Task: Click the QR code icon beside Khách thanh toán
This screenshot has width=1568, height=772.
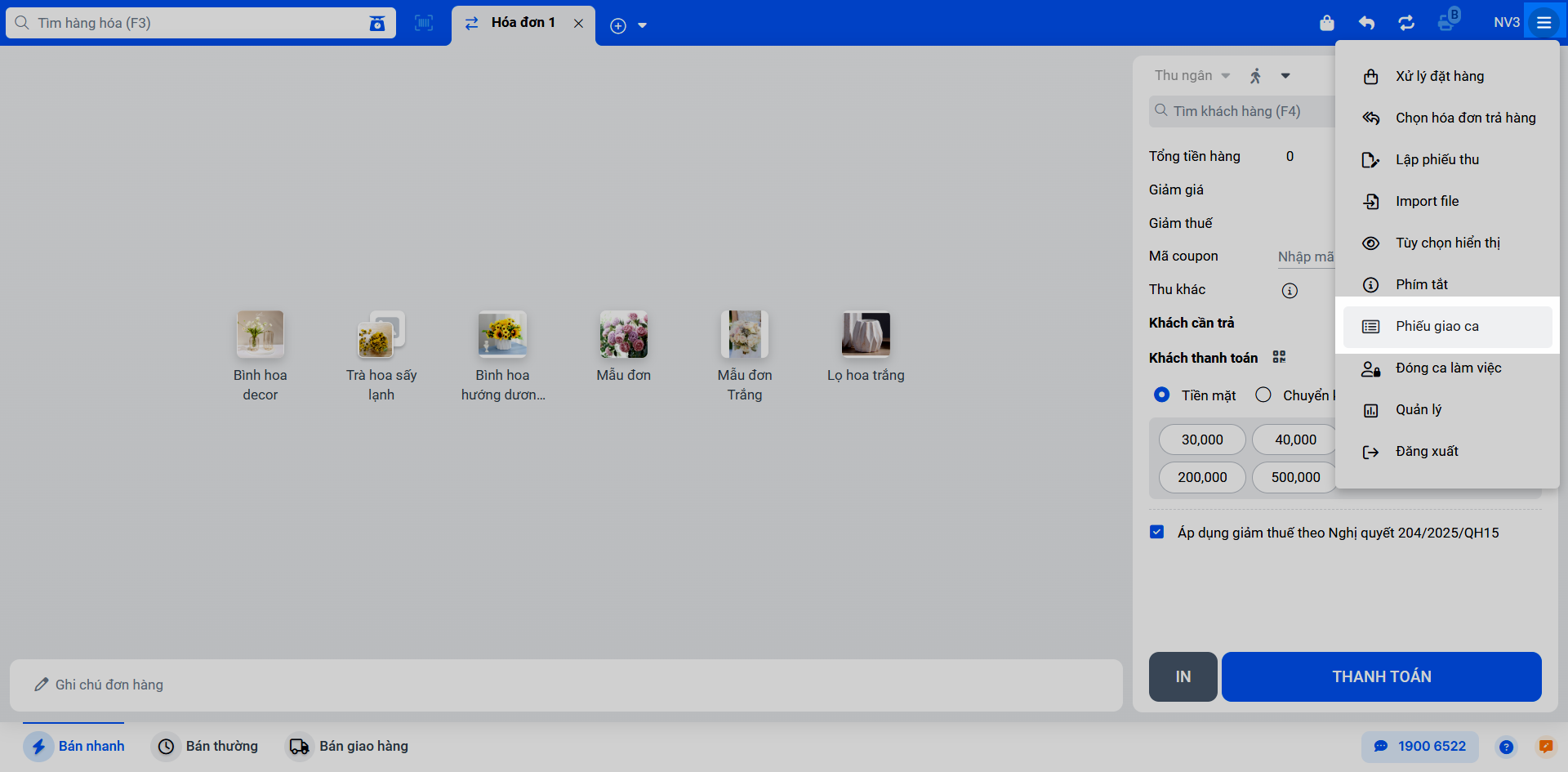Action: [x=1279, y=357]
